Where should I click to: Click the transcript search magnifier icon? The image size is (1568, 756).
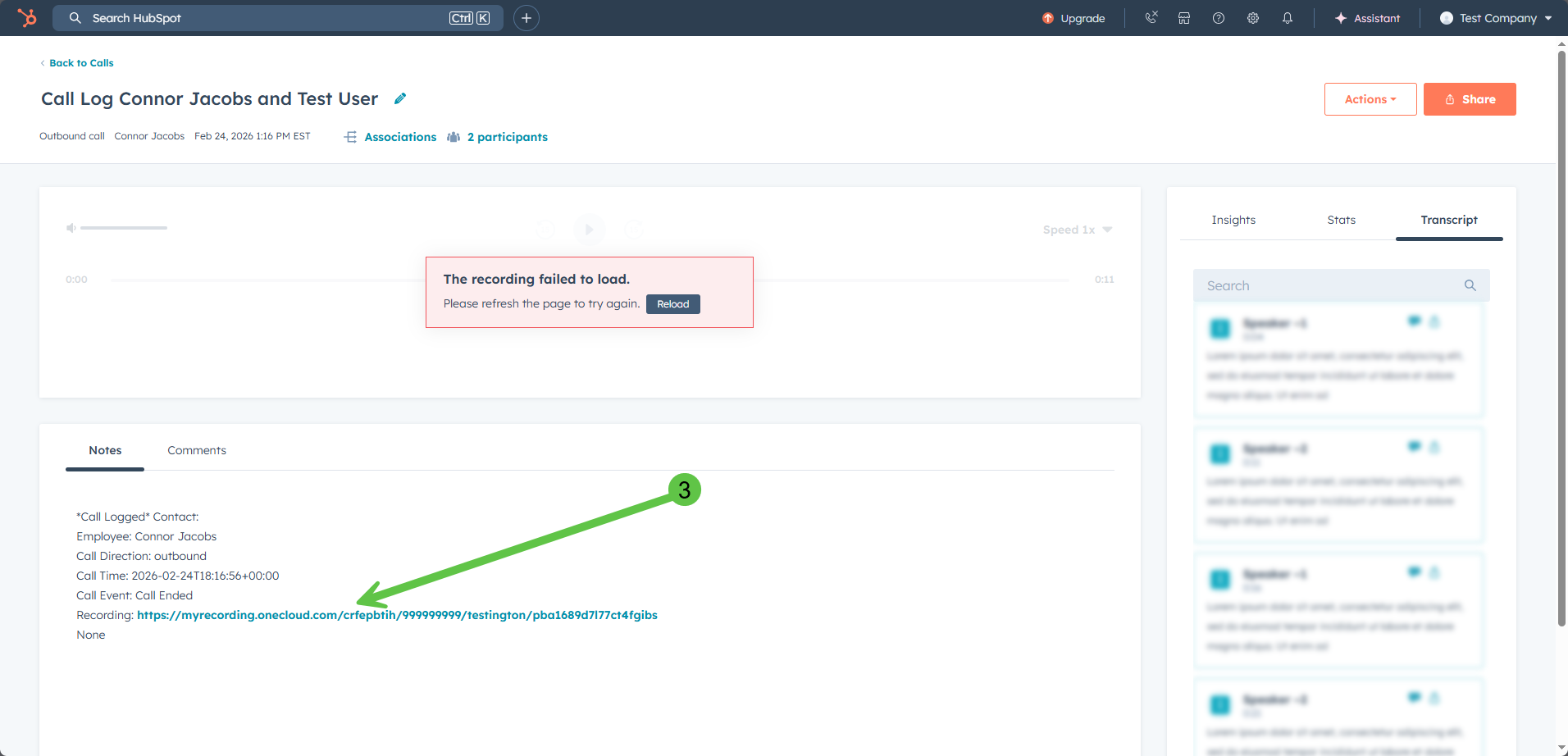pyautogui.click(x=1470, y=285)
